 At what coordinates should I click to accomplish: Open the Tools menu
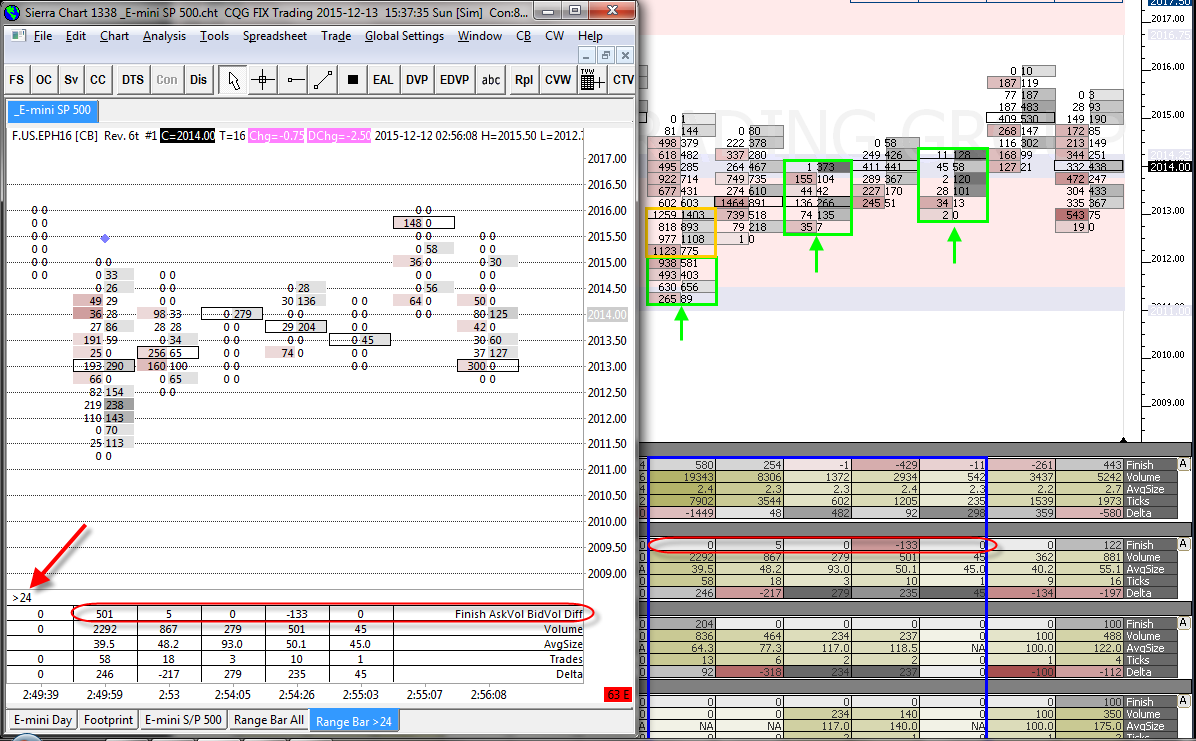214,36
